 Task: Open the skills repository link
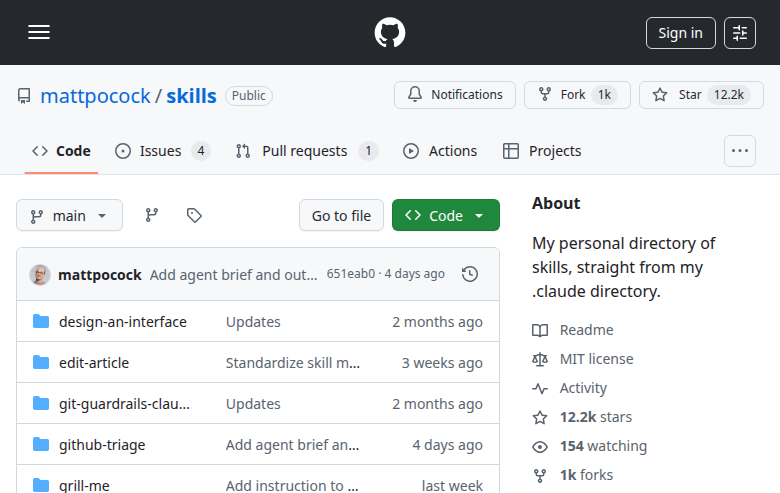(191, 96)
